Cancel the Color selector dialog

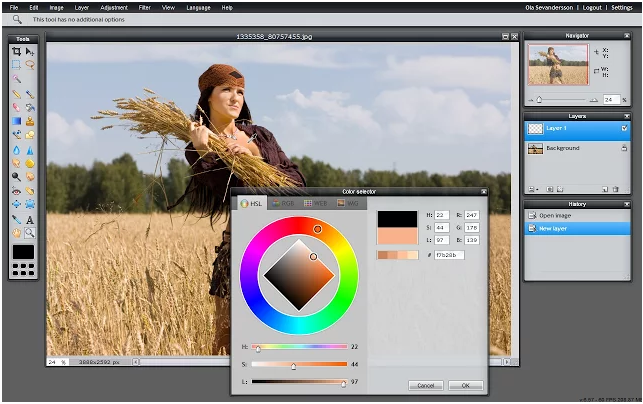point(425,385)
